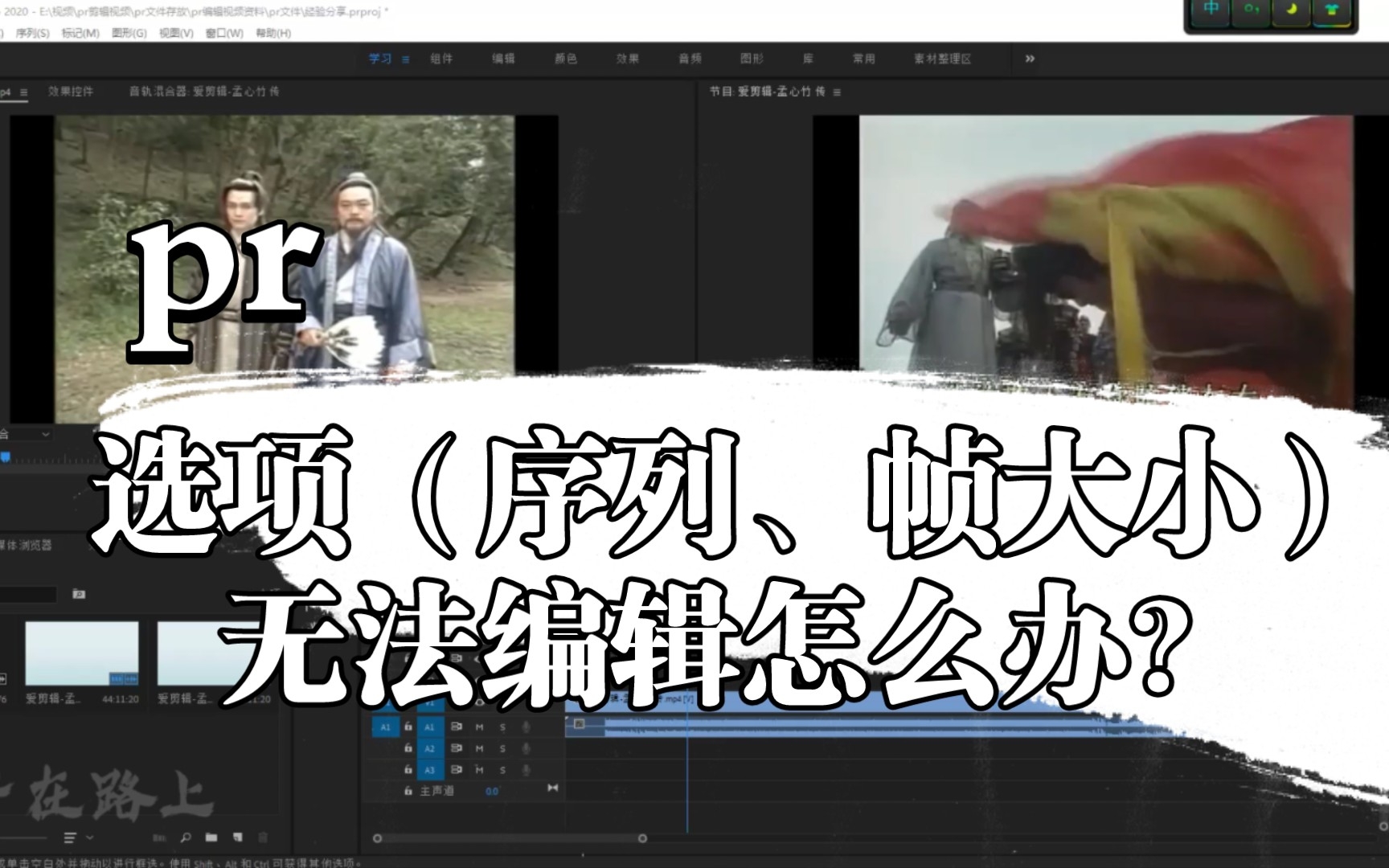The height and width of the screenshot is (868, 1389).
Task: Switch to the 音频 workspace
Action: pyautogui.click(x=690, y=59)
